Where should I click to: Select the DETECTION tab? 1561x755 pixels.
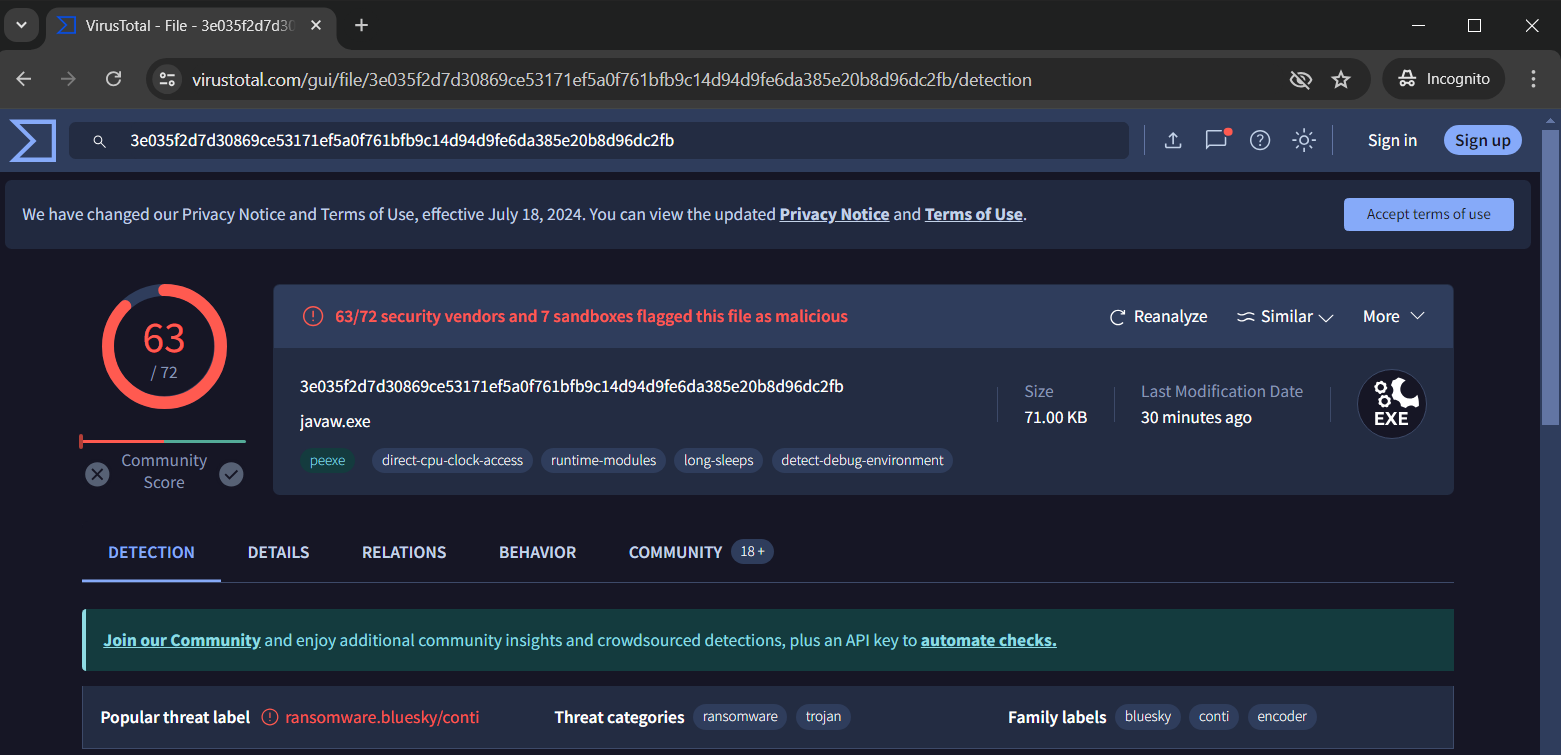pyautogui.click(x=151, y=552)
